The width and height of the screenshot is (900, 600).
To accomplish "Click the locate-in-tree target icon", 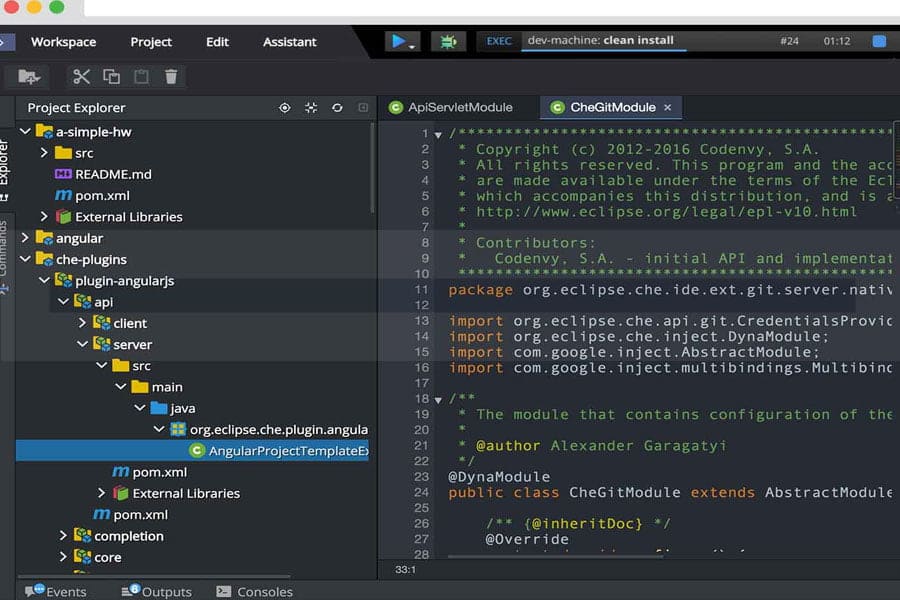I will coord(285,108).
